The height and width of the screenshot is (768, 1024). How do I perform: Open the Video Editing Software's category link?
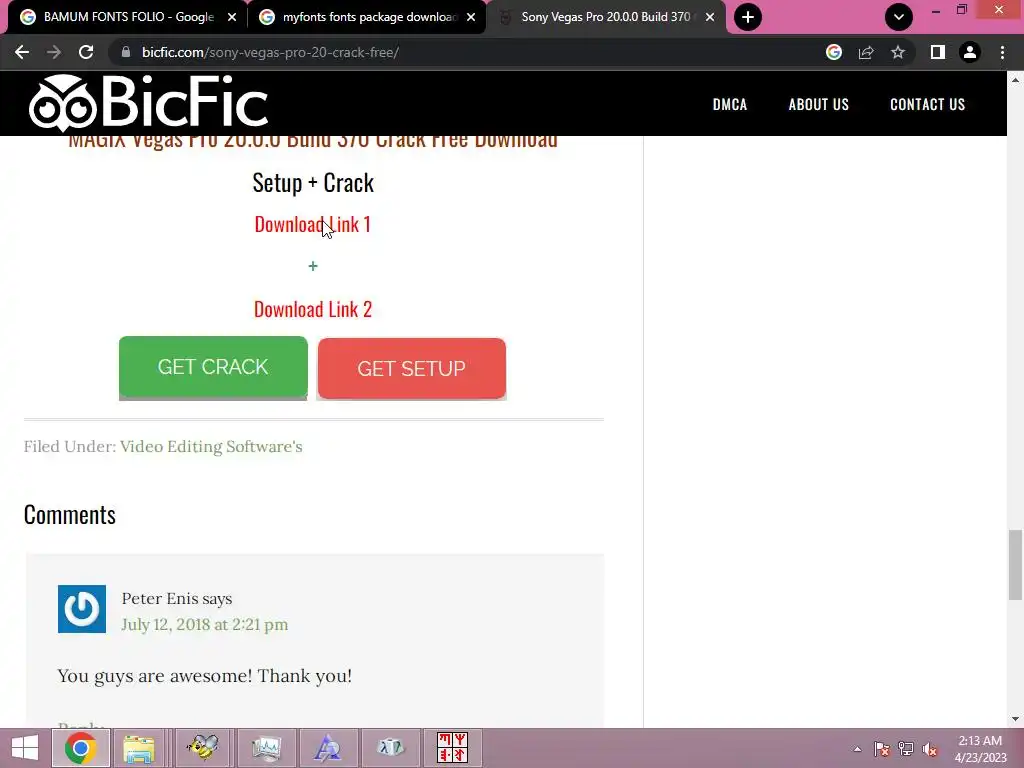(x=211, y=447)
